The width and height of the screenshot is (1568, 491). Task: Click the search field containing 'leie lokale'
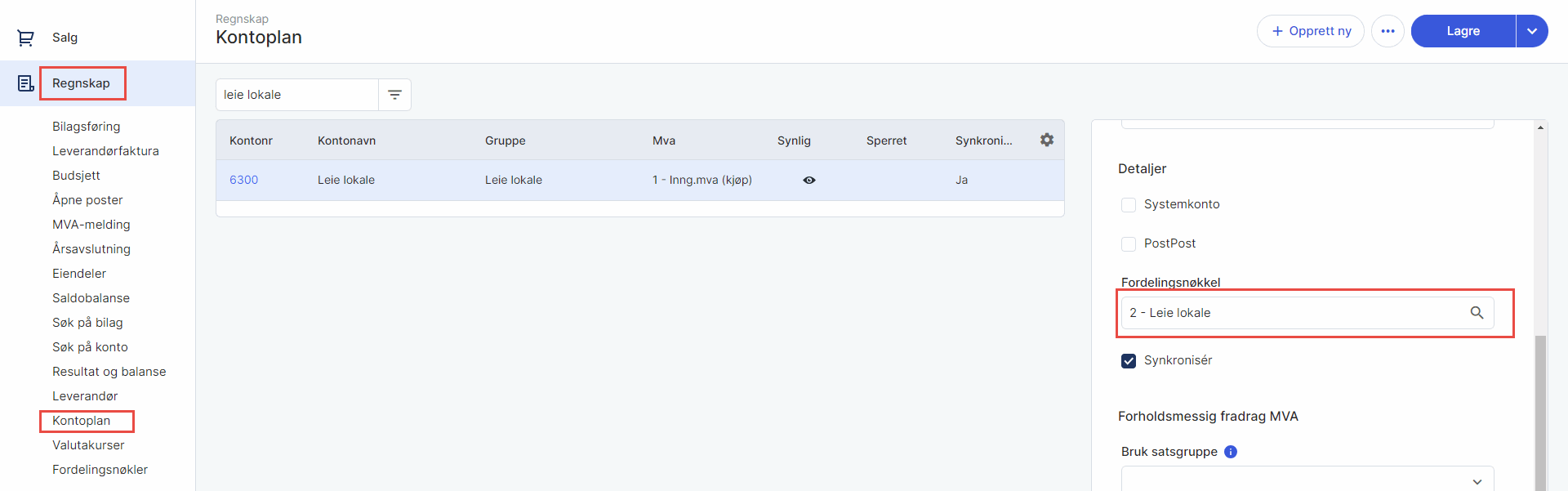(x=296, y=95)
